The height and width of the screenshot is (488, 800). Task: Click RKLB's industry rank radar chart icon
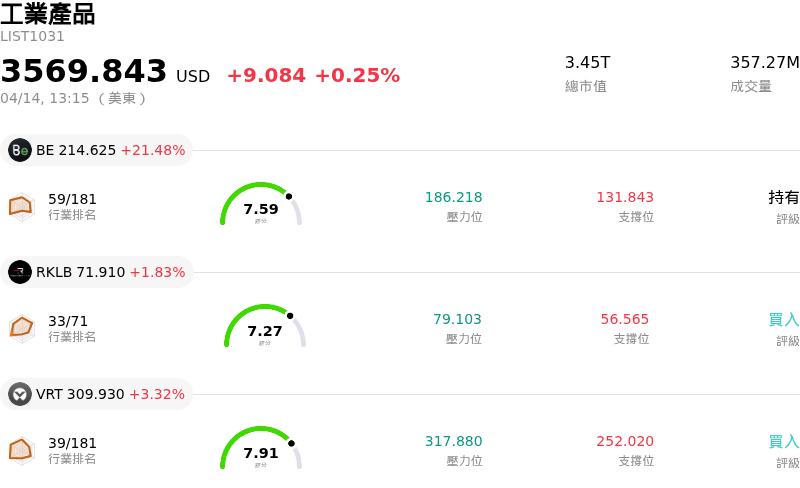tap(22, 328)
